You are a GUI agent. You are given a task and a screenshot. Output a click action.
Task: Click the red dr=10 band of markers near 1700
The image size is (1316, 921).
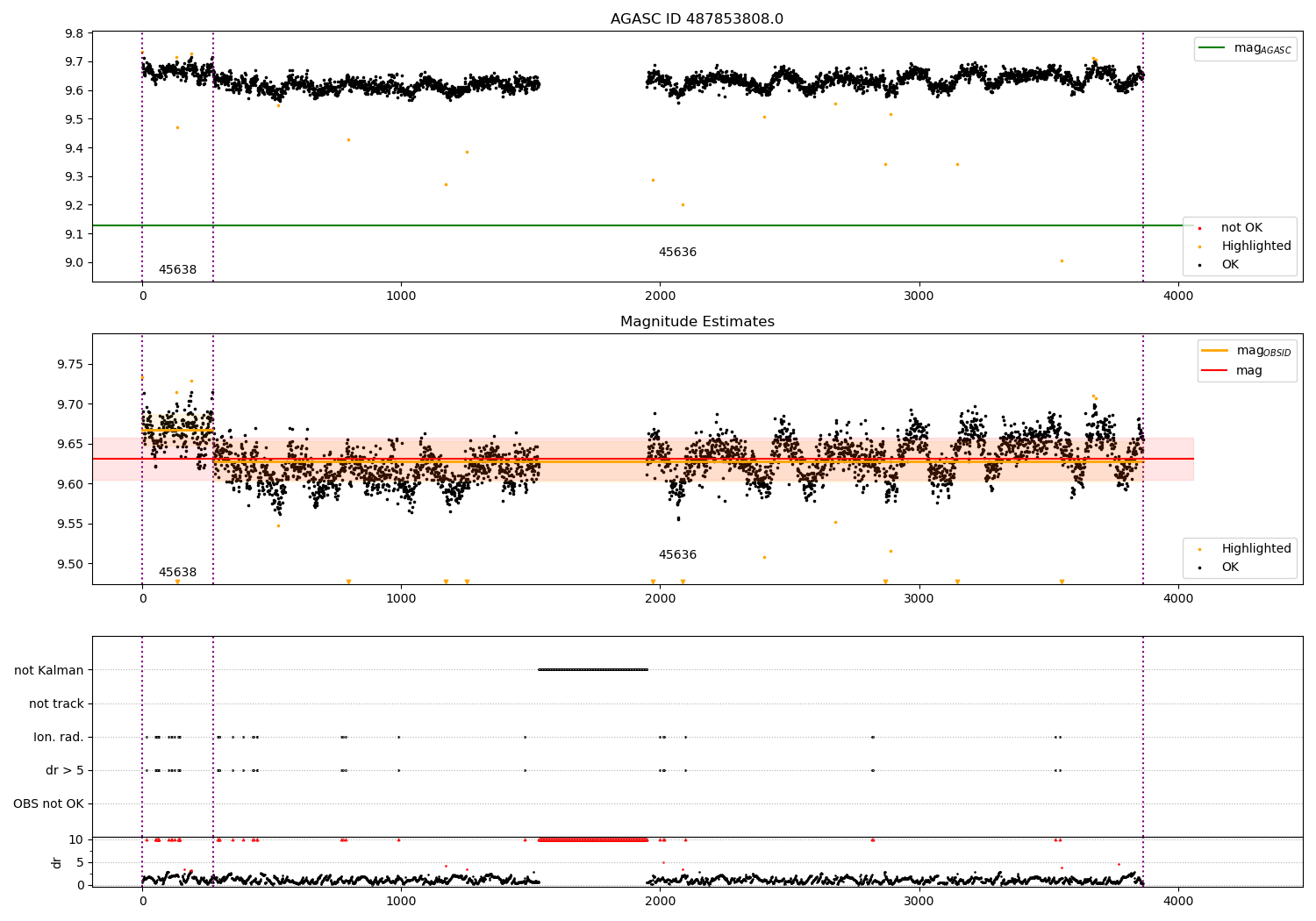pyautogui.click(x=593, y=839)
